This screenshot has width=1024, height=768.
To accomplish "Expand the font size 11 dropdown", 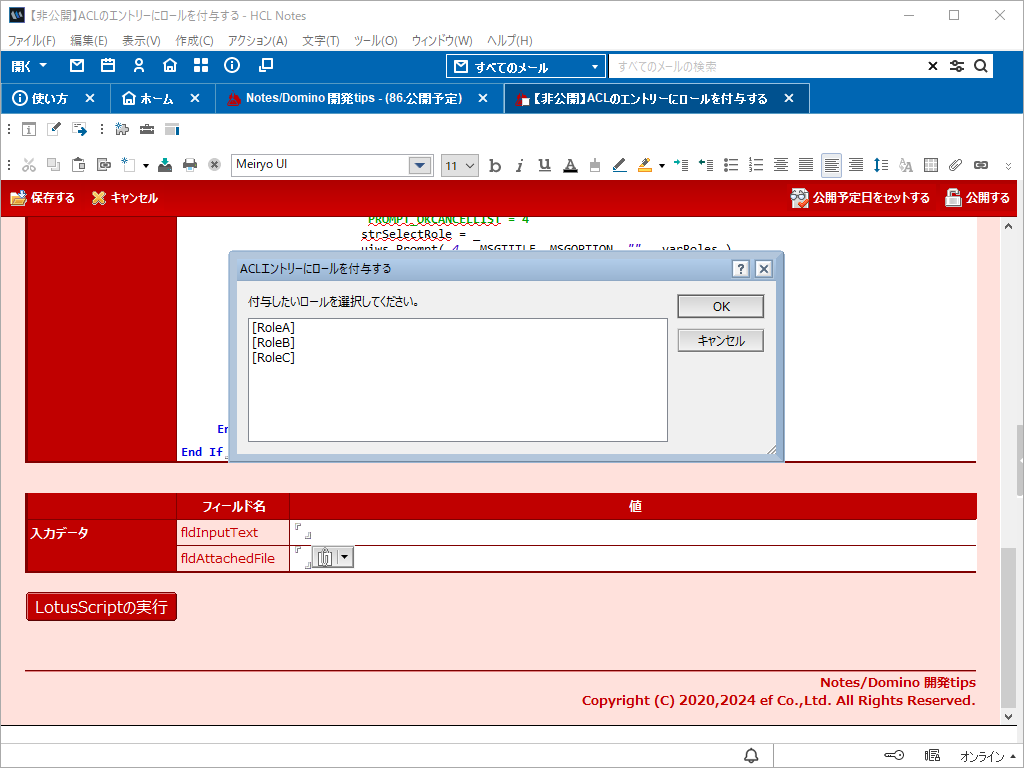I will coord(470,166).
